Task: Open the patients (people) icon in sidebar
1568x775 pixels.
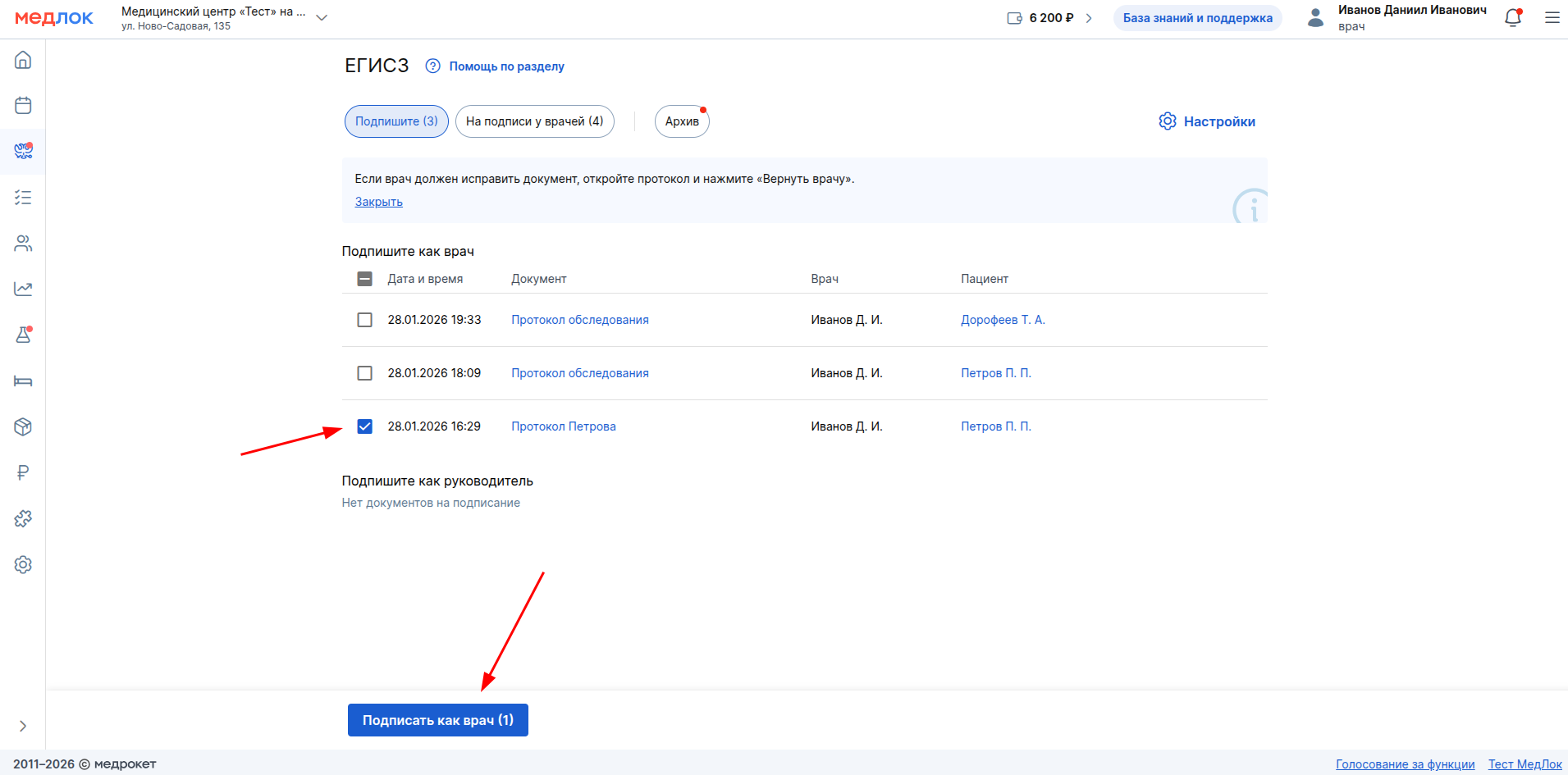Action: (x=23, y=244)
